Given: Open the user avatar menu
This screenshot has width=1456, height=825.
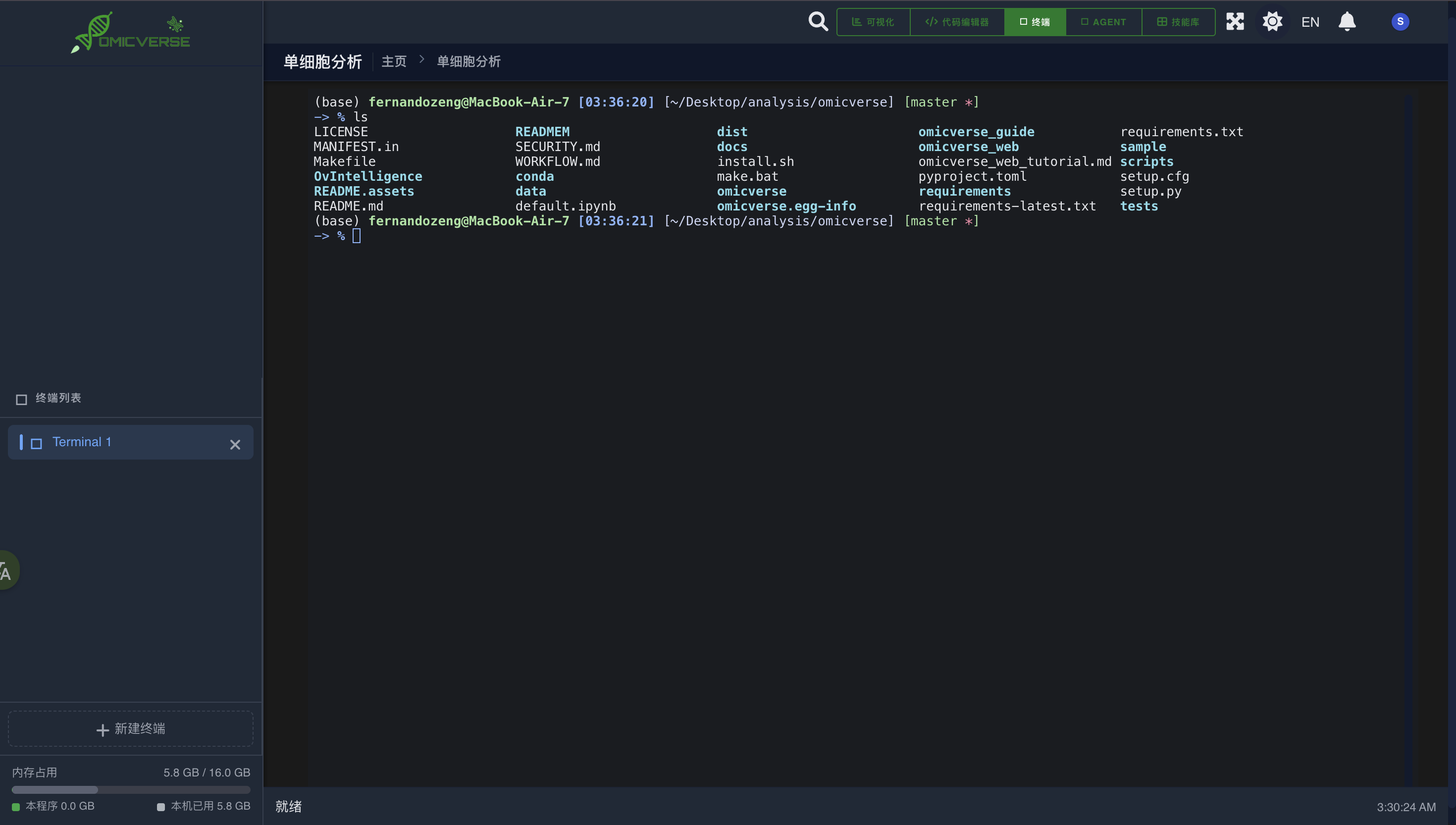Looking at the screenshot, I should (1400, 21).
